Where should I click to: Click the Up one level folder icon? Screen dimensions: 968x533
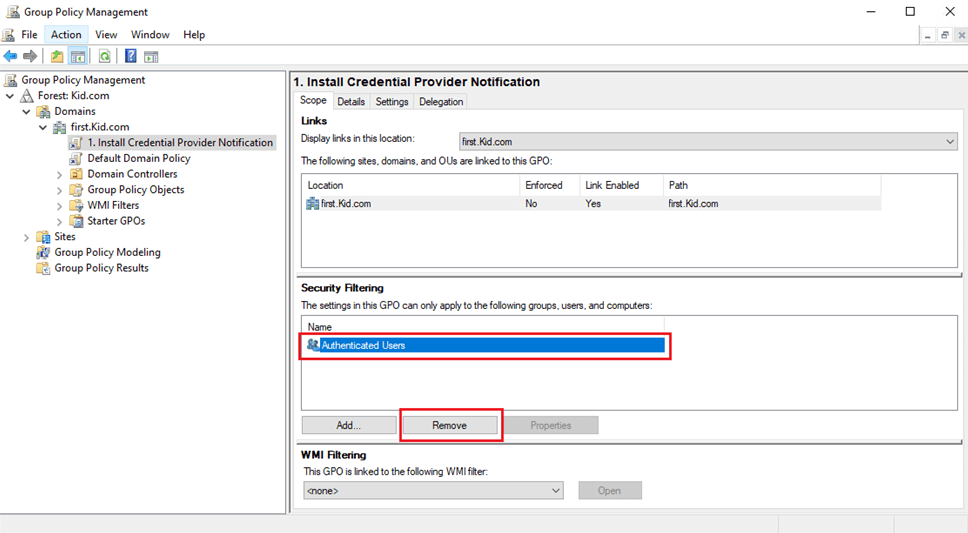pyautogui.click(x=57, y=56)
